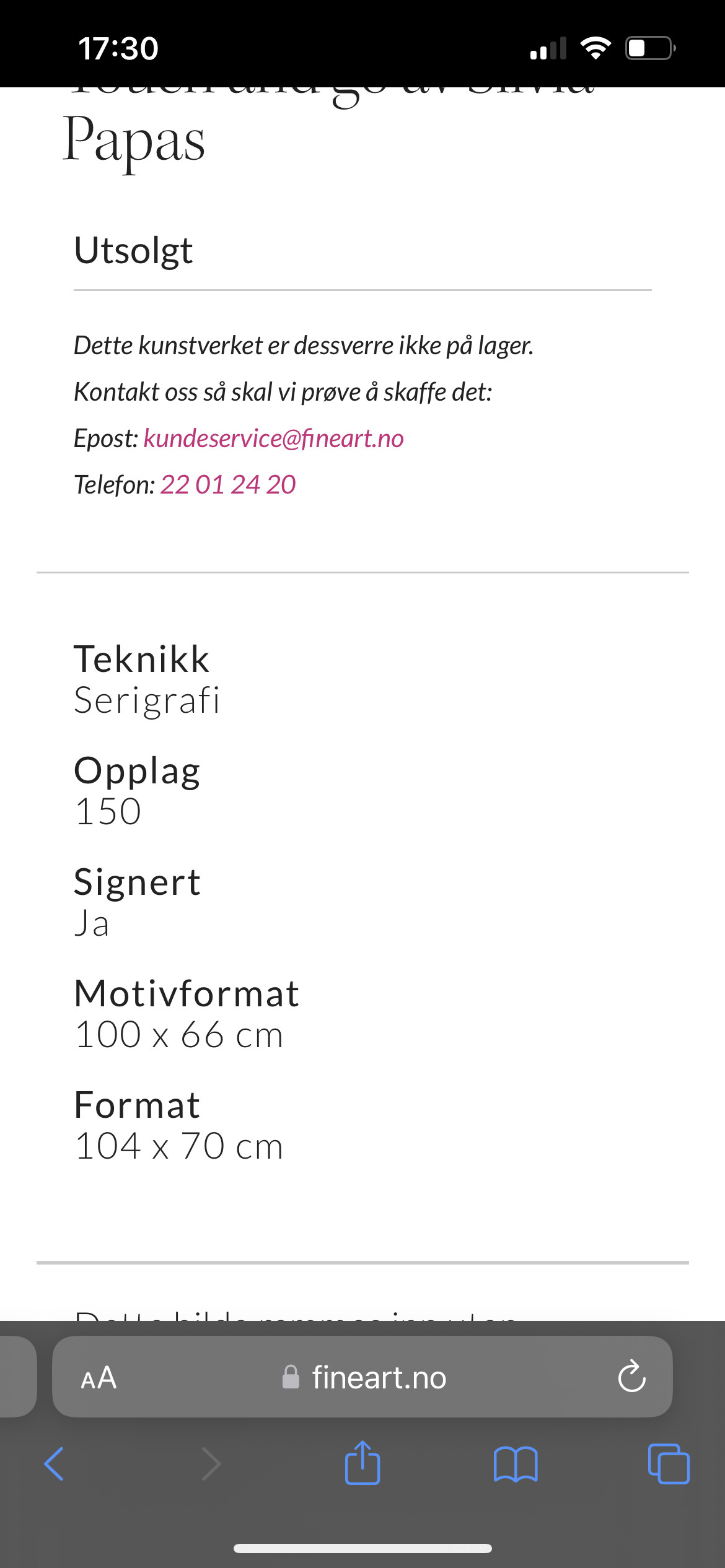Switch to the adjacent tab sliver beside address bar

point(17,1377)
